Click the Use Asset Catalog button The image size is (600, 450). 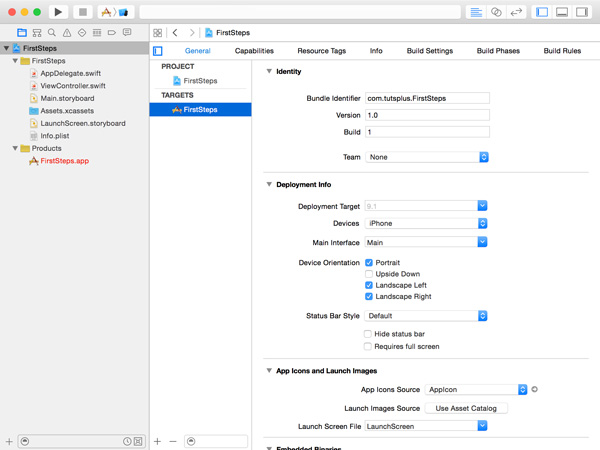pyautogui.click(x=466, y=408)
